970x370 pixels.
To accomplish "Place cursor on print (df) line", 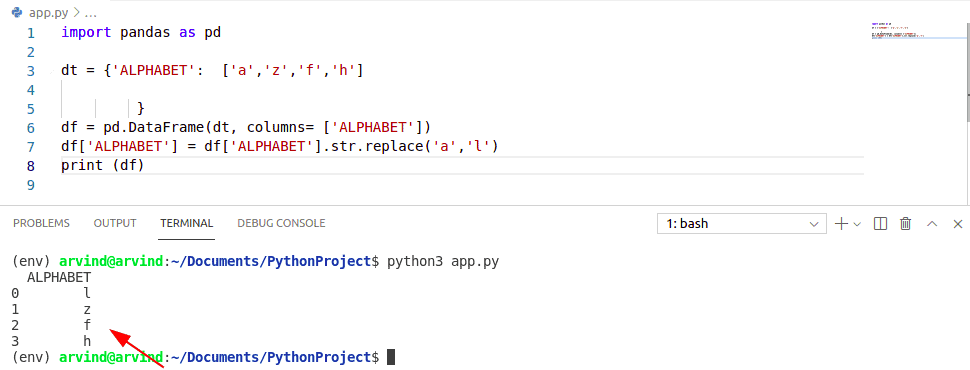I will point(102,166).
